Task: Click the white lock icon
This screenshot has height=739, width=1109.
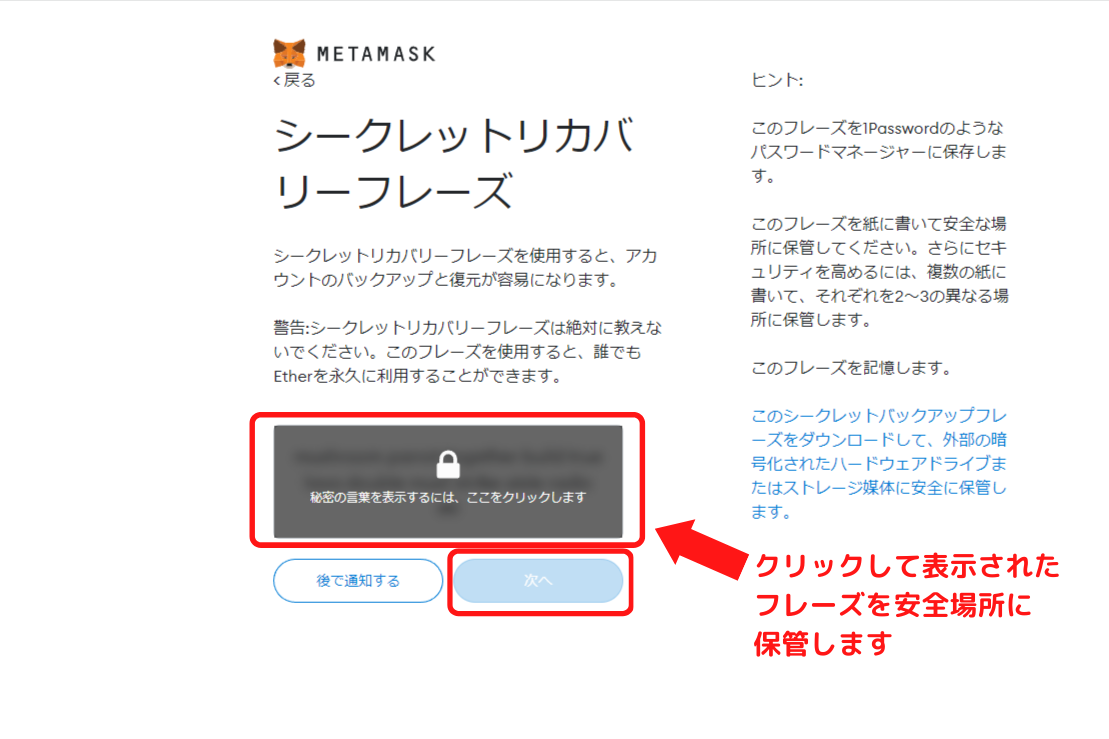Action: point(448,465)
